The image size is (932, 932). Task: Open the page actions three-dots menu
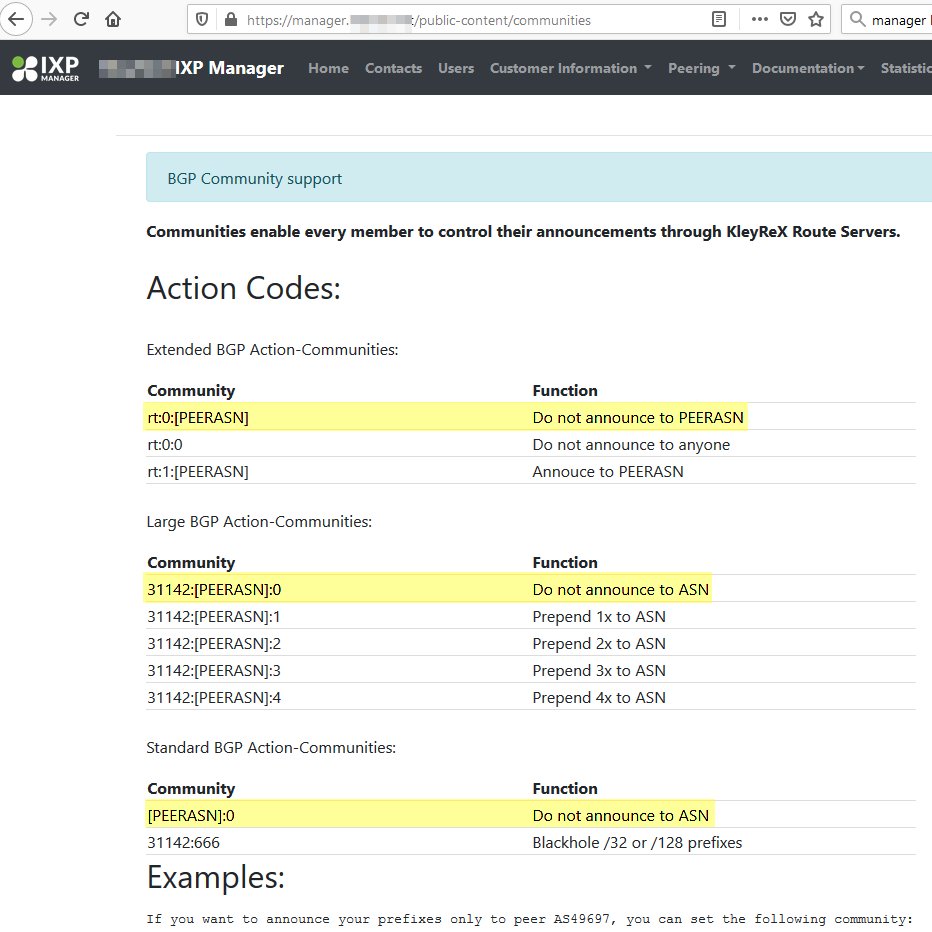click(760, 19)
